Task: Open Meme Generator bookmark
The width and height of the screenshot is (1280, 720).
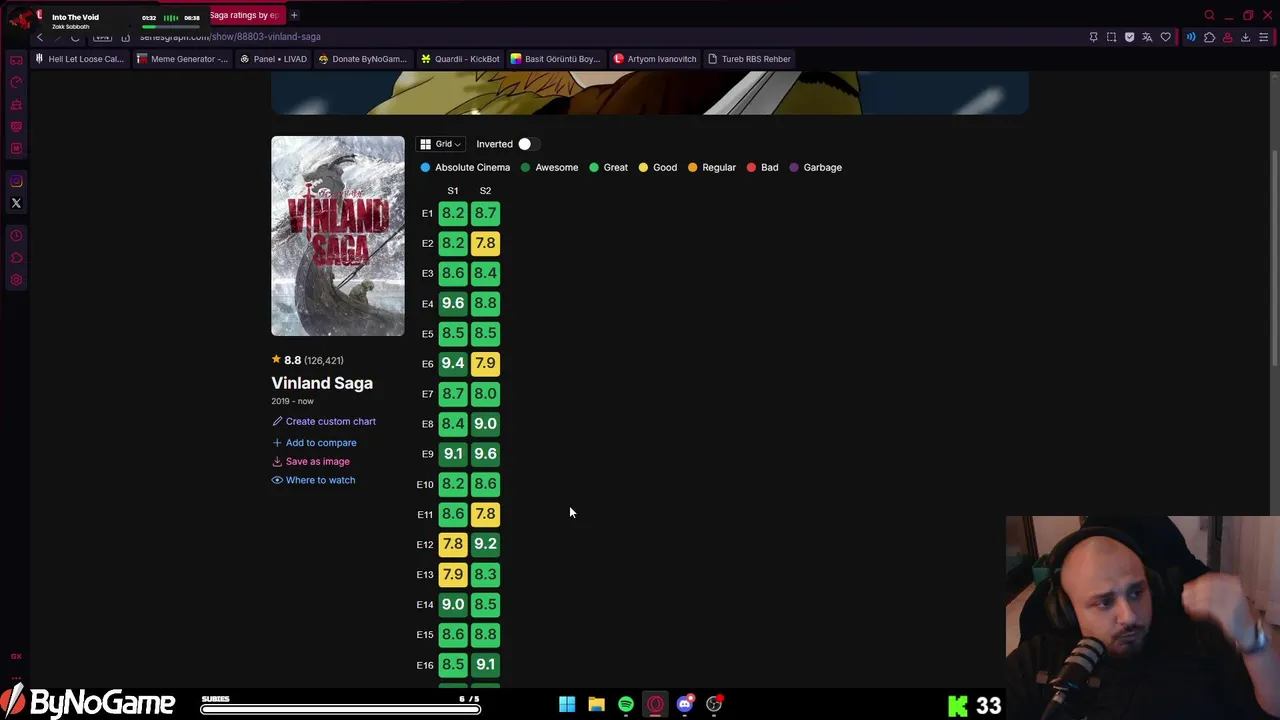Action: (x=182, y=59)
